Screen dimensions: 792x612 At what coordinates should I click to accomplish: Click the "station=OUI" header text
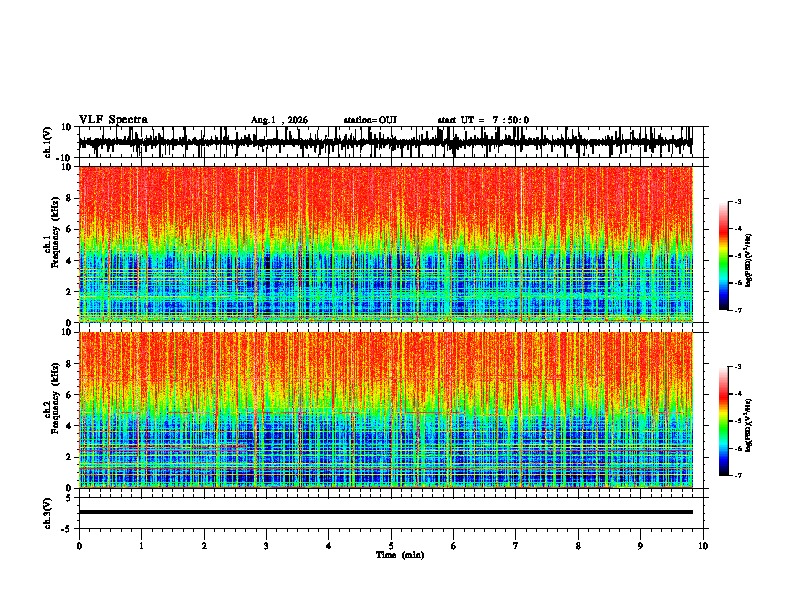pos(370,120)
